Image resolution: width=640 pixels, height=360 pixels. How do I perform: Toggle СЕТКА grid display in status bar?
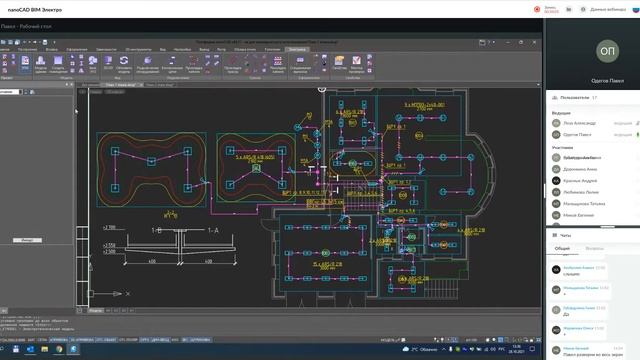click(x=42, y=340)
